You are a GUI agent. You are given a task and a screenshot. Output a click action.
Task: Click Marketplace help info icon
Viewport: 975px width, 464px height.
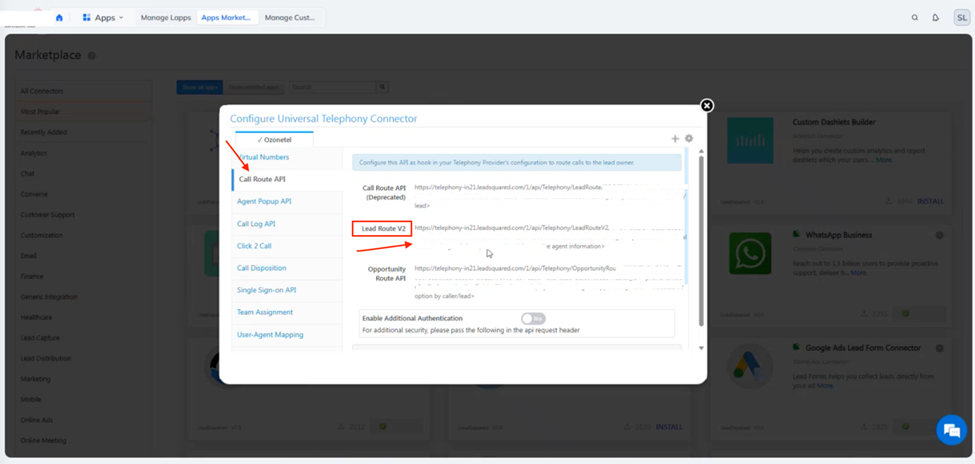click(x=92, y=56)
